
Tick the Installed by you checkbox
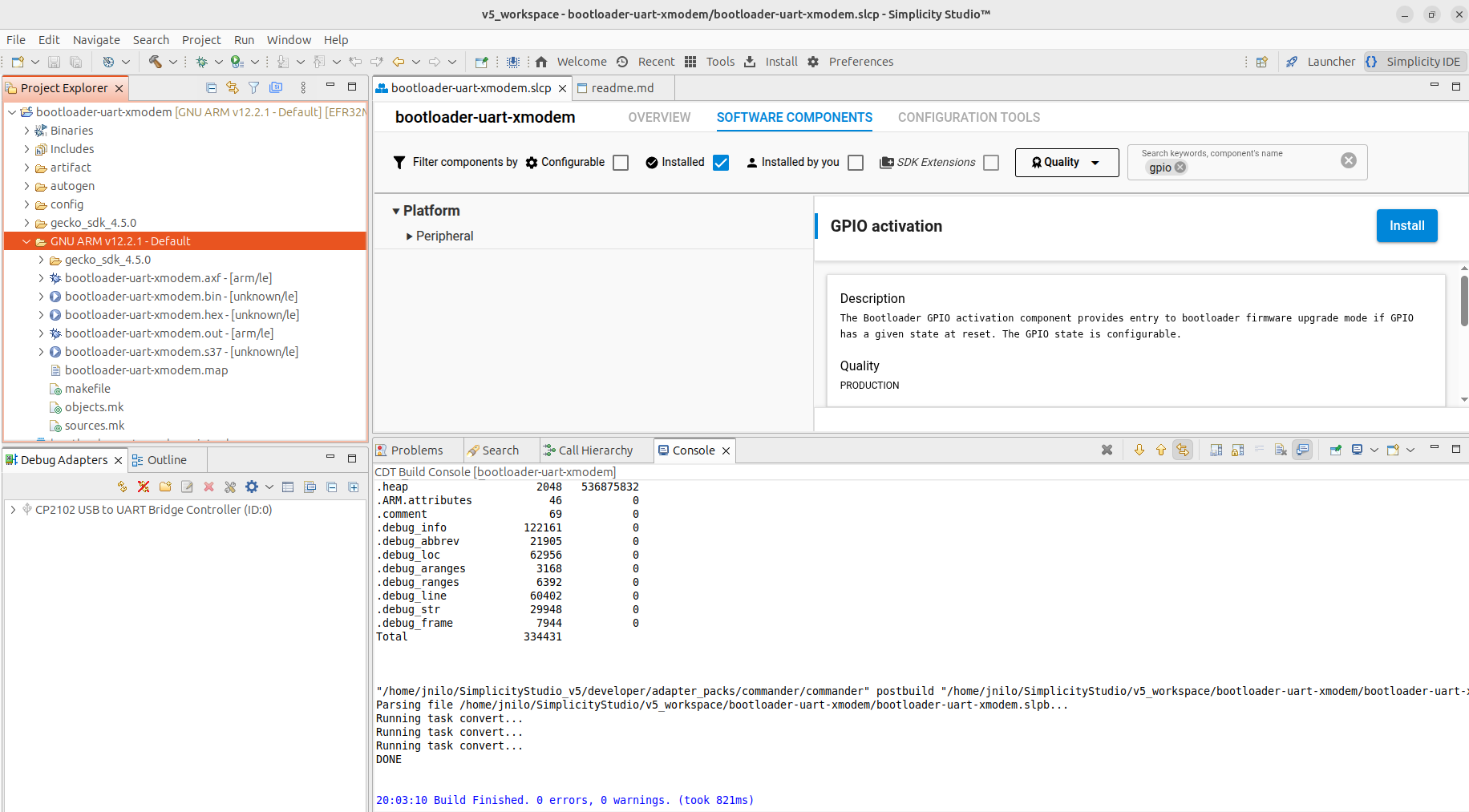point(856,163)
